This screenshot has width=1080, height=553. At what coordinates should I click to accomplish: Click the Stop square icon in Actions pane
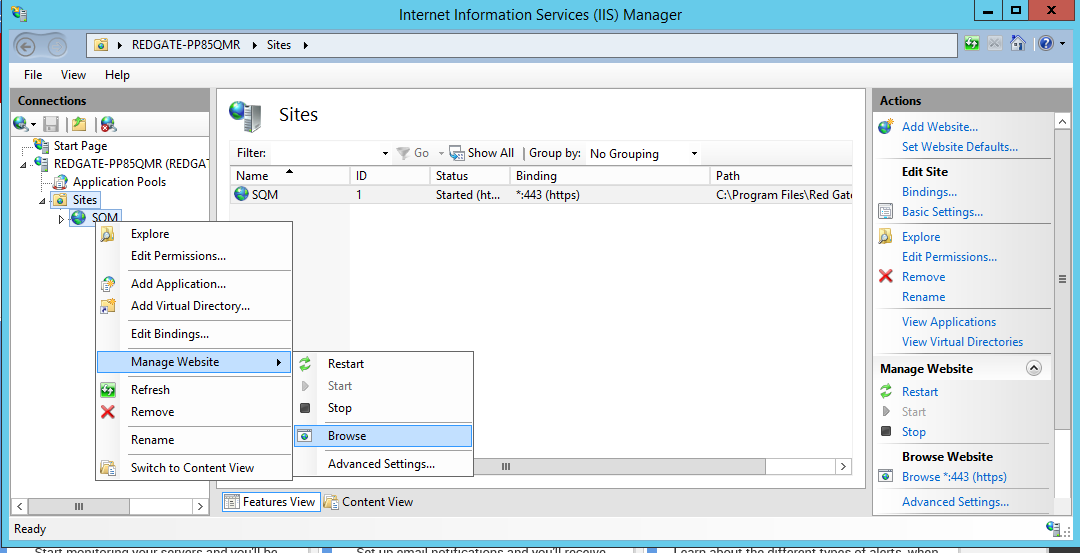pyautogui.click(x=885, y=432)
